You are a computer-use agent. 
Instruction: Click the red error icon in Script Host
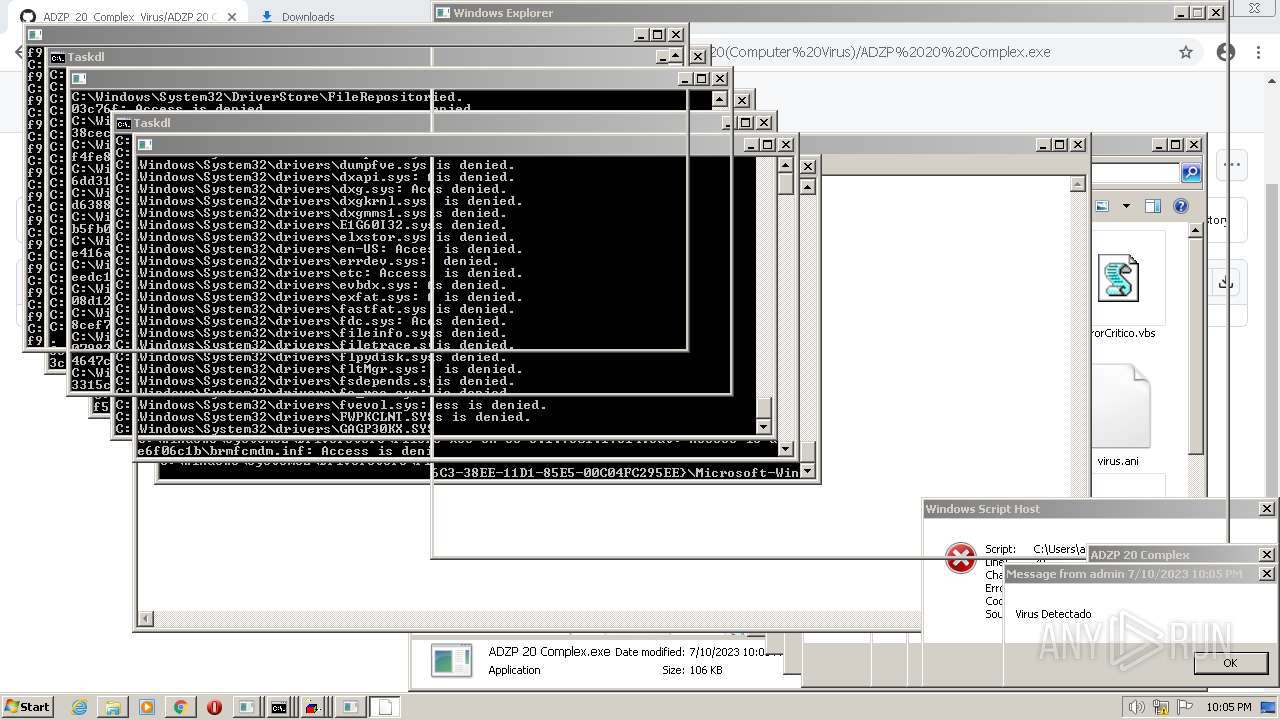pyautogui.click(x=960, y=558)
